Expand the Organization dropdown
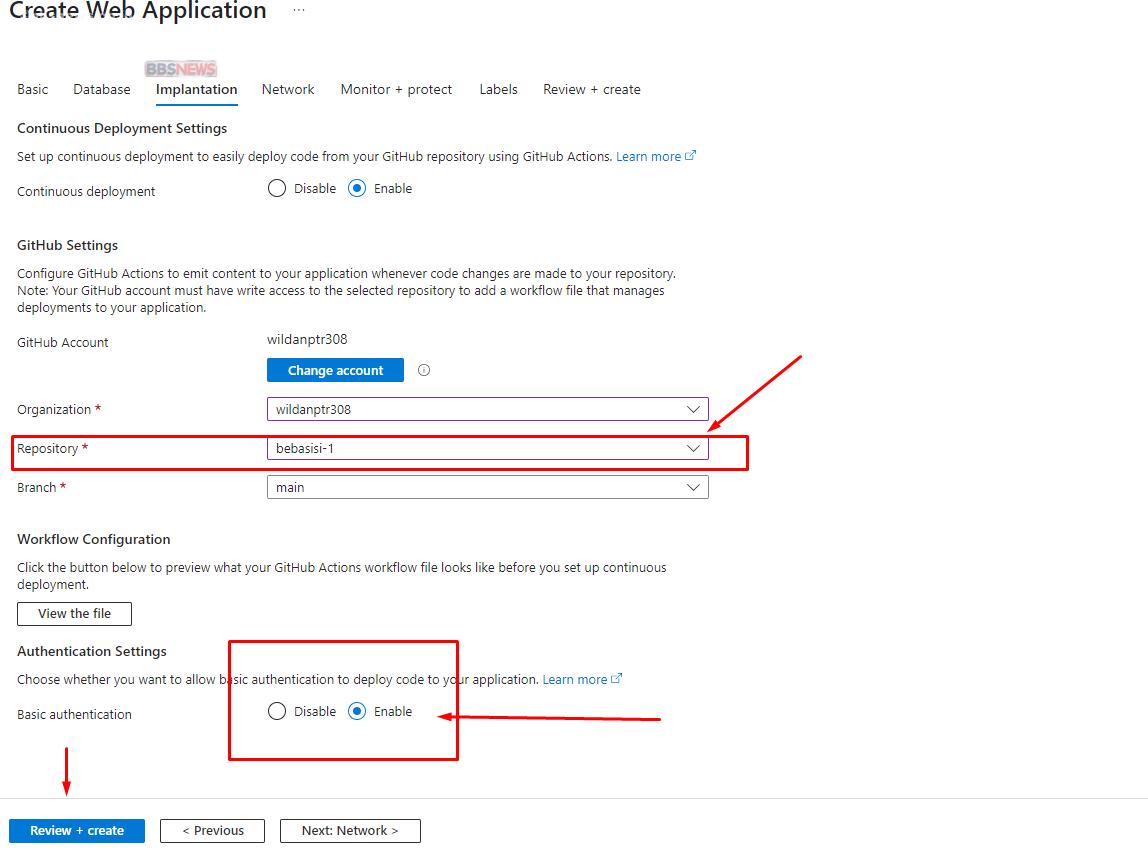 tap(487, 409)
